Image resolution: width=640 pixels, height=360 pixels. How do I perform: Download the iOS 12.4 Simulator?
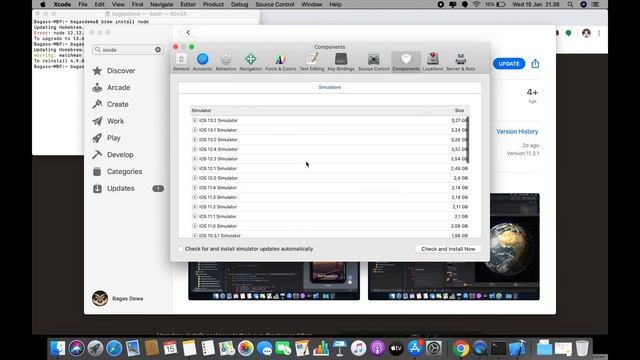(195, 149)
